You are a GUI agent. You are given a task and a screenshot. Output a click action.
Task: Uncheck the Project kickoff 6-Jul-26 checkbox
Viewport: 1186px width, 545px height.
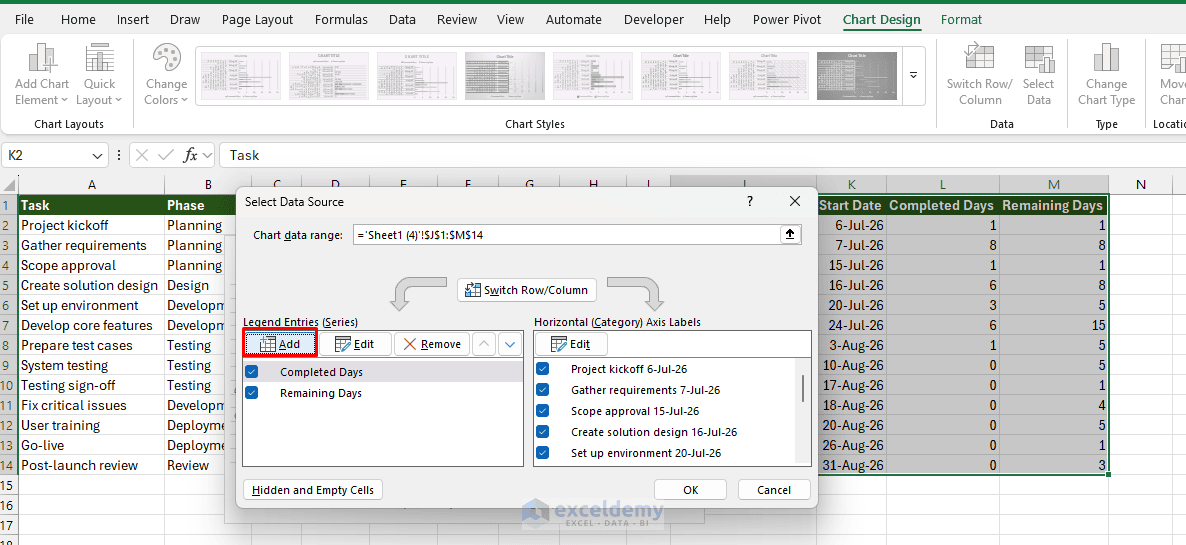click(x=542, y=369)
